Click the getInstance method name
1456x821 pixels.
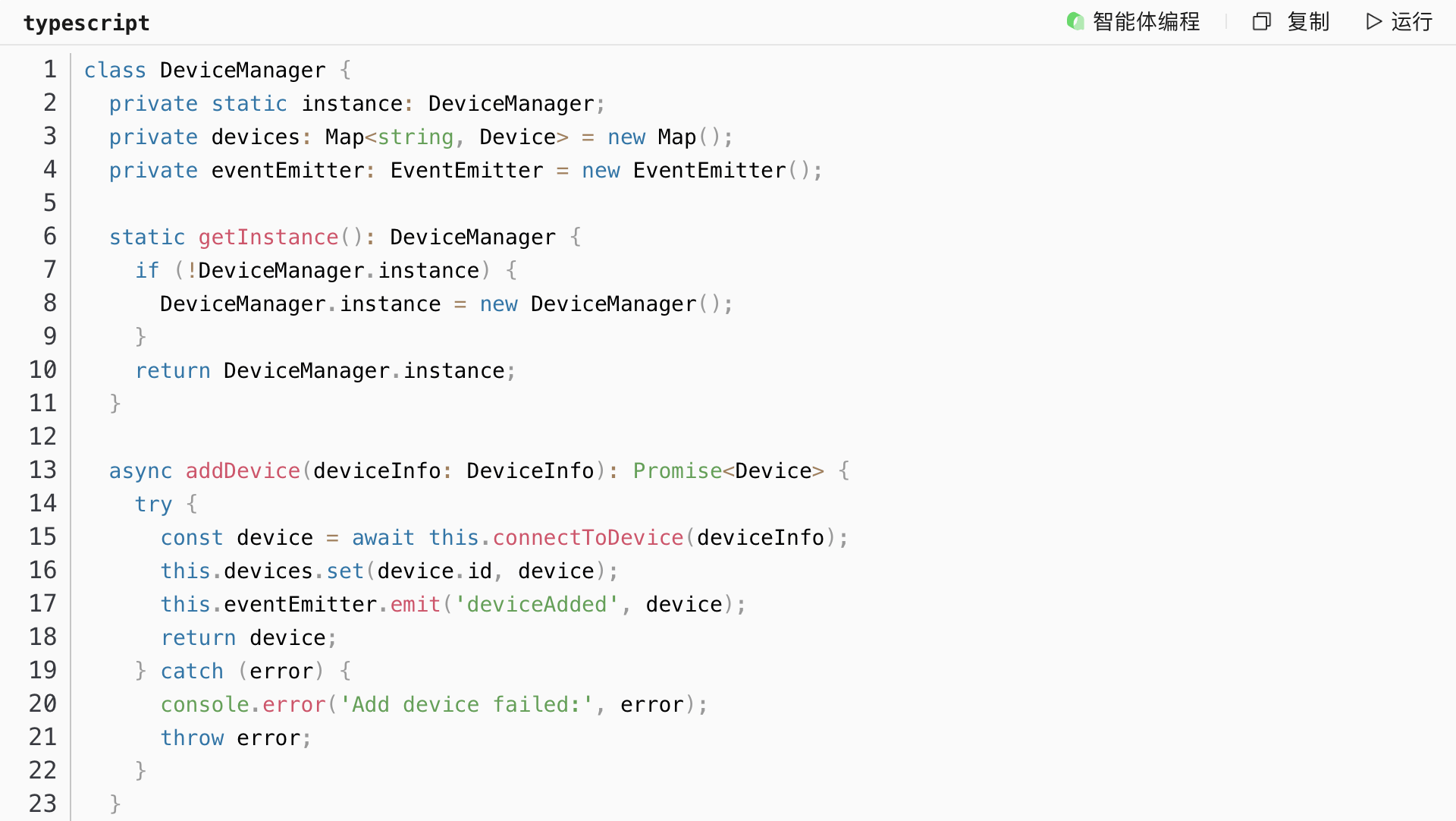click(268, 237)
